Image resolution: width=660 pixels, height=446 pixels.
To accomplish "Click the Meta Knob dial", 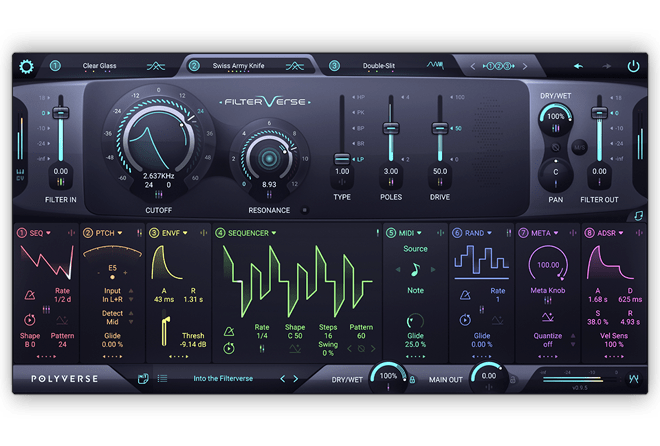I will point(547,268).
